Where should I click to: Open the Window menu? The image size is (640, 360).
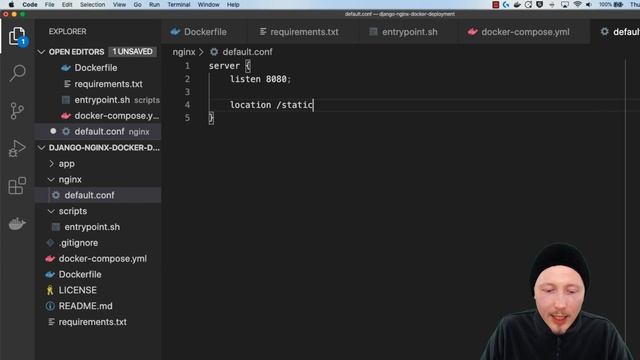coord(209,4)
